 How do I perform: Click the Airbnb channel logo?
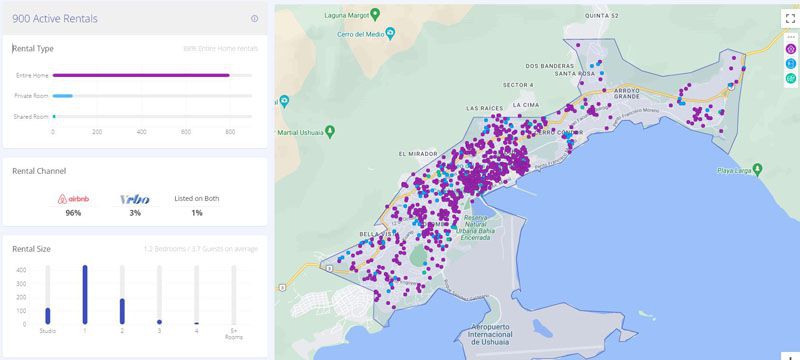[73, 199]
